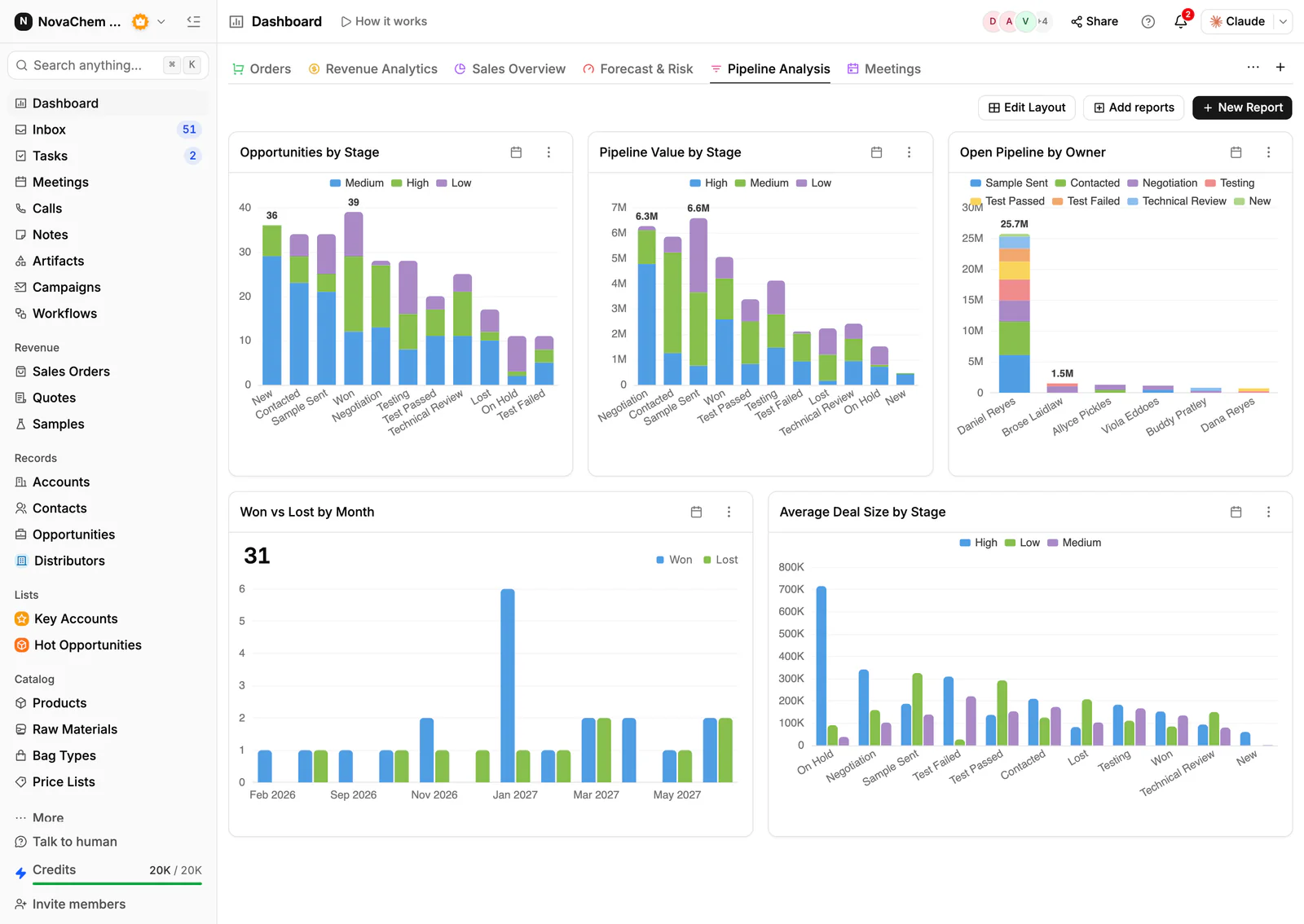Open the notifications bell
Image resolution: width=1304 pixels, height=924 pixels.
tap(1181, 21)
